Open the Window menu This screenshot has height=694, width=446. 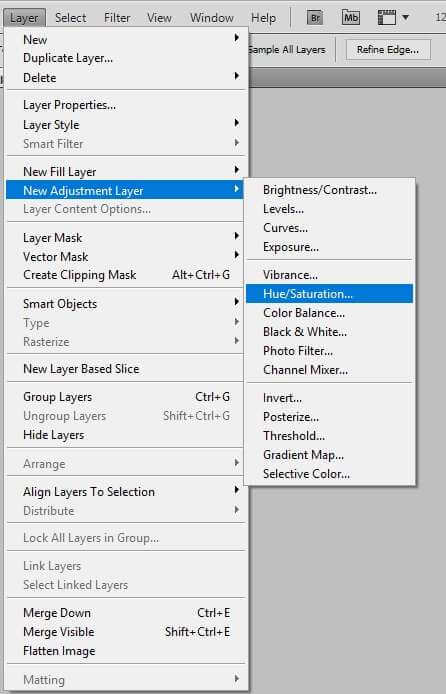point(211,18)
